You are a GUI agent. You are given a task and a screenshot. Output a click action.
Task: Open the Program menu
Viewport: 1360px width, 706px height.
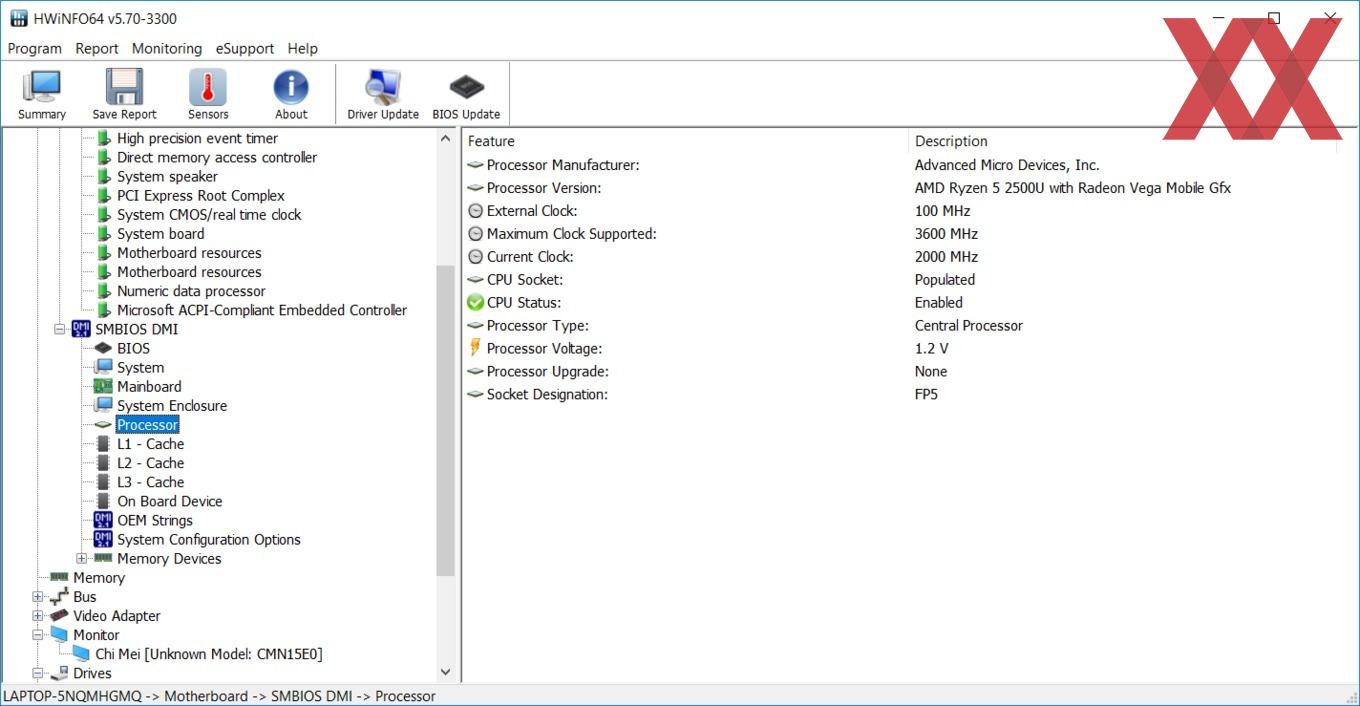pos(35,48)
